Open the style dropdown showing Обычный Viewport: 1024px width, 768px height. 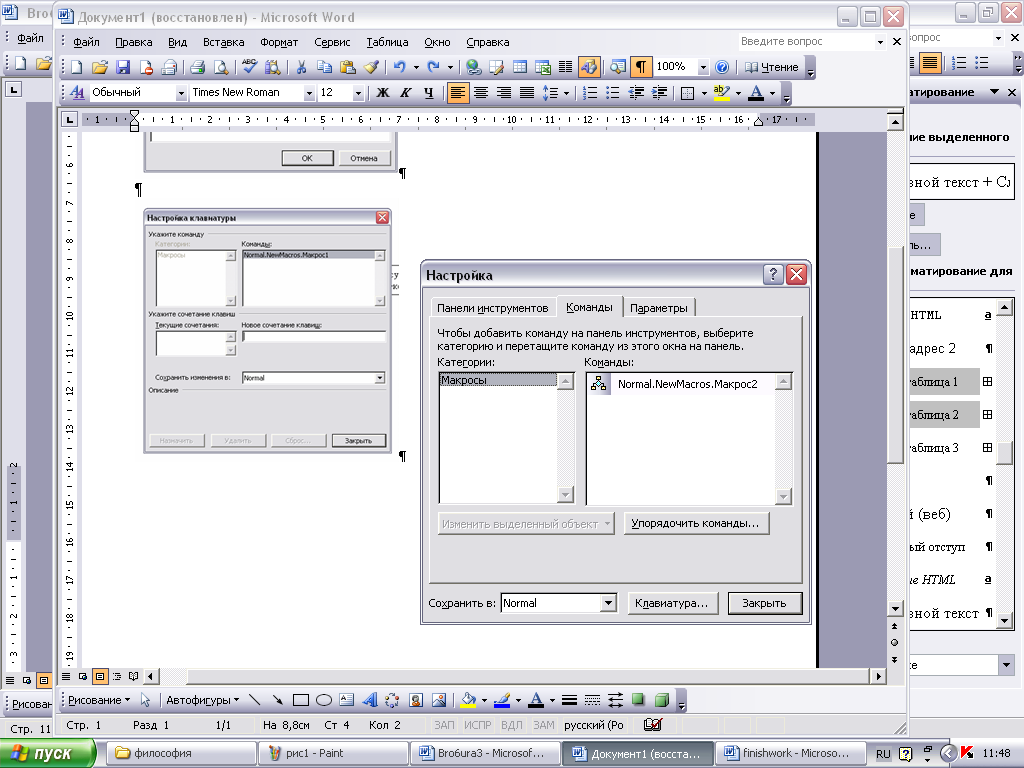click(x=181, y=93)
